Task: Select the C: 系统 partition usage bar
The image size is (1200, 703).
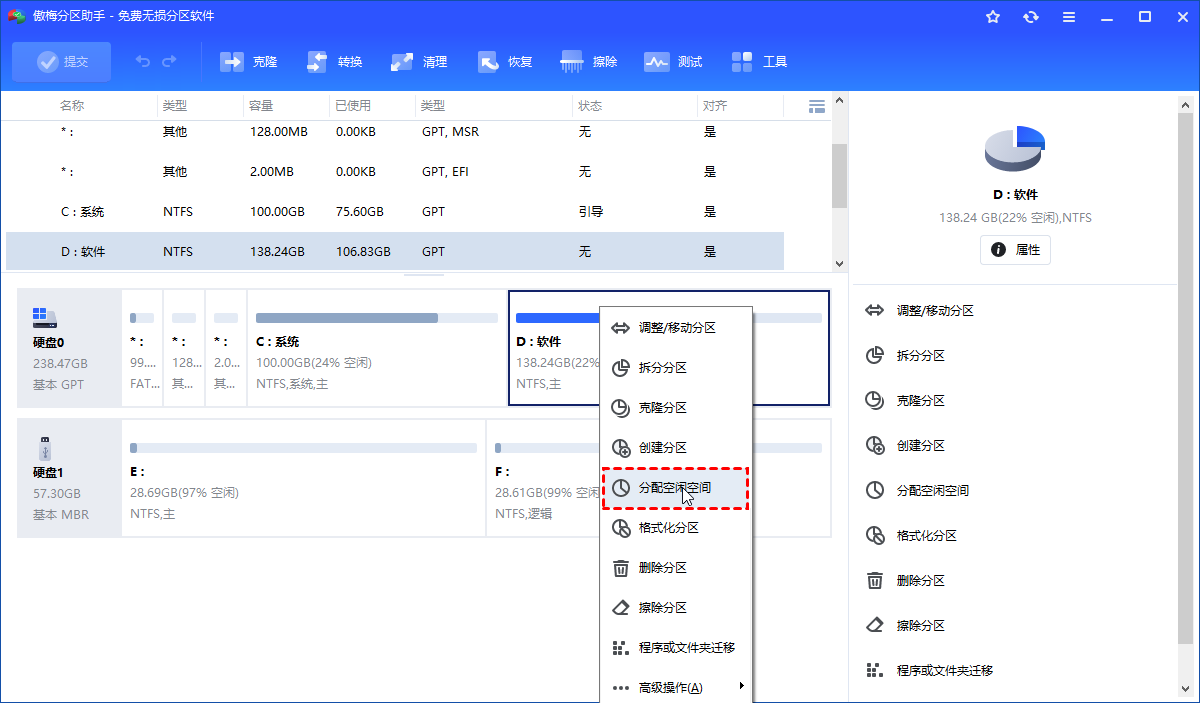Action: (376, 318)
